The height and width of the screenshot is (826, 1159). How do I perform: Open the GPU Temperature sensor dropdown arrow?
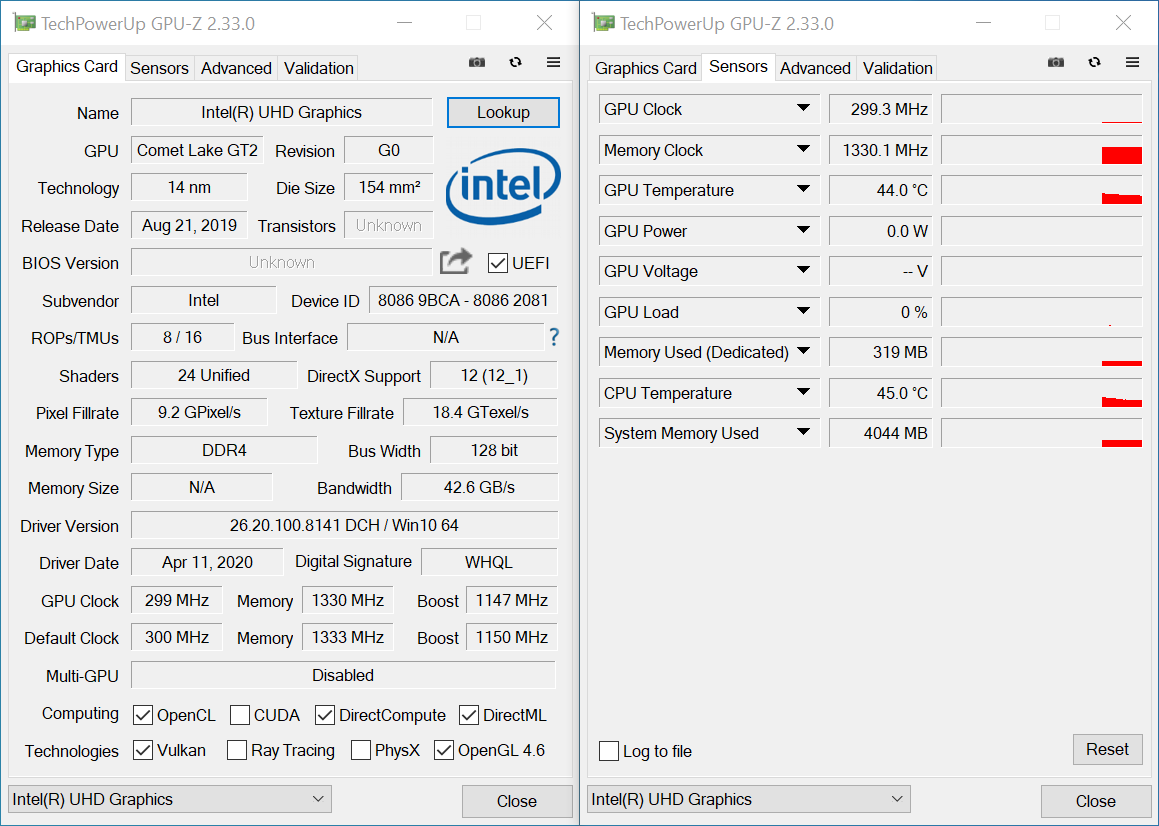[x=803, y=190]
